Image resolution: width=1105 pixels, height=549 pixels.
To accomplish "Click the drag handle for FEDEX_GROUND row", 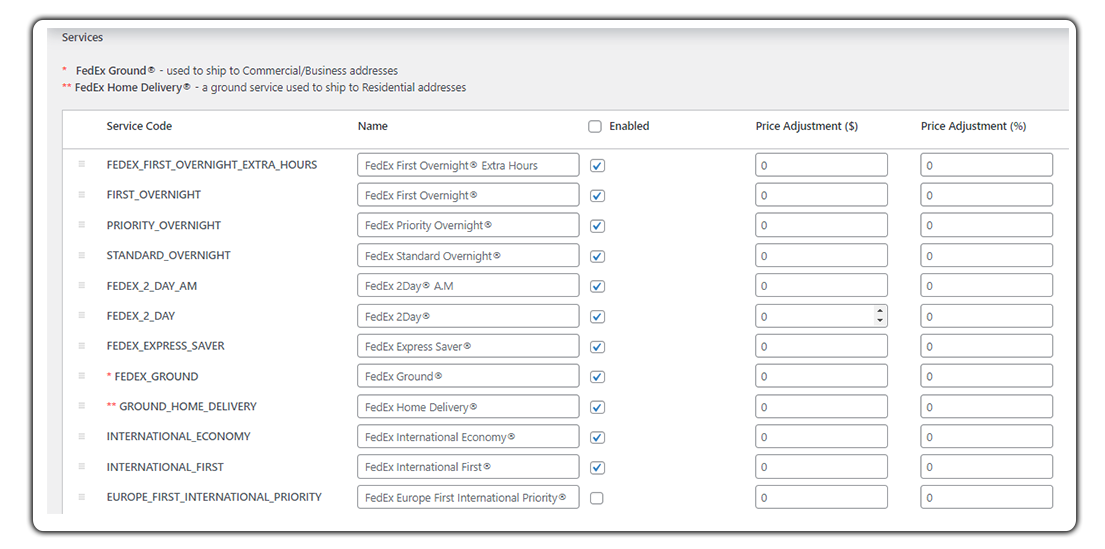I will [x=82, y=376].
